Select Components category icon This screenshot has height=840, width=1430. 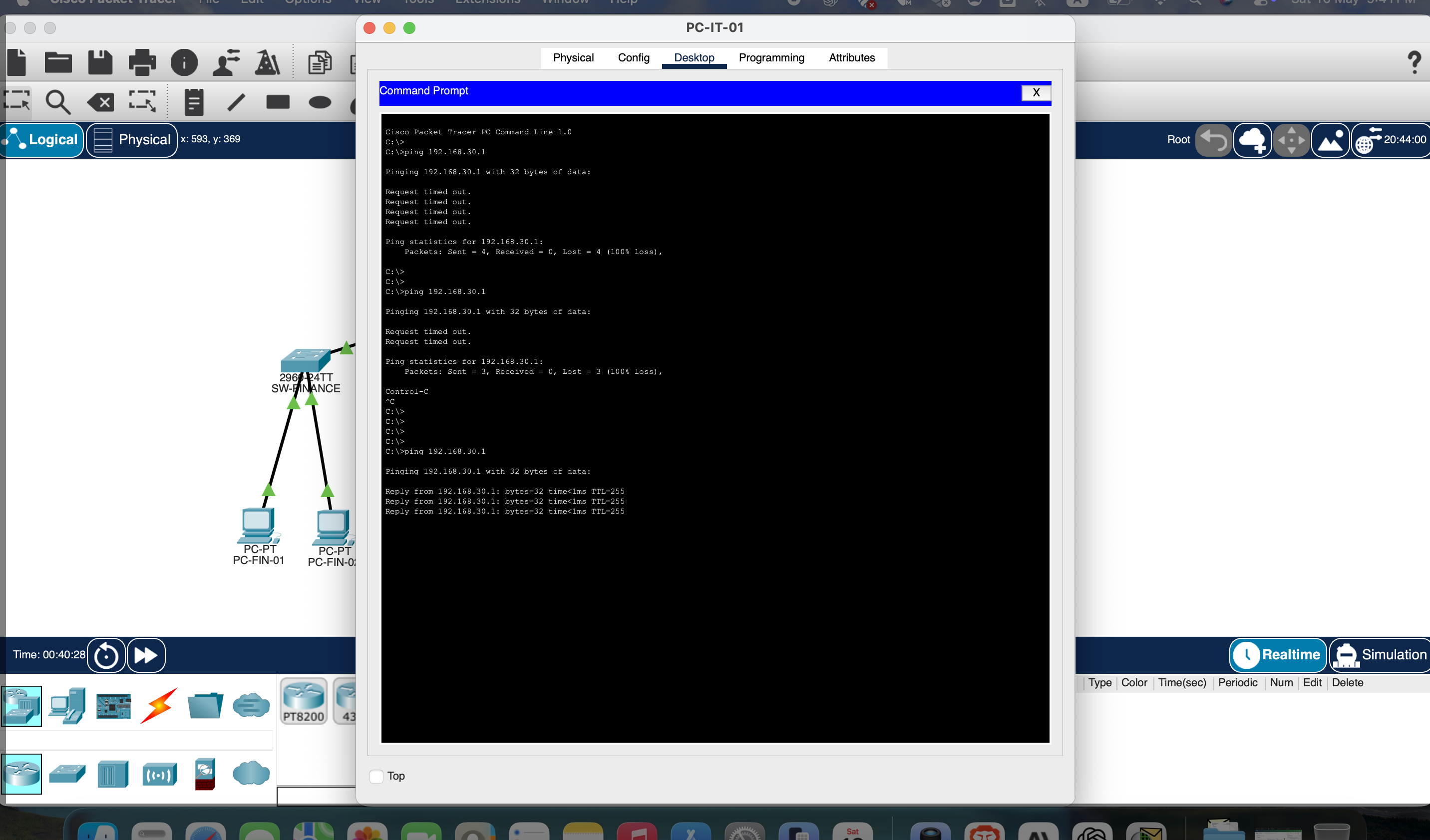click(113, 706)
